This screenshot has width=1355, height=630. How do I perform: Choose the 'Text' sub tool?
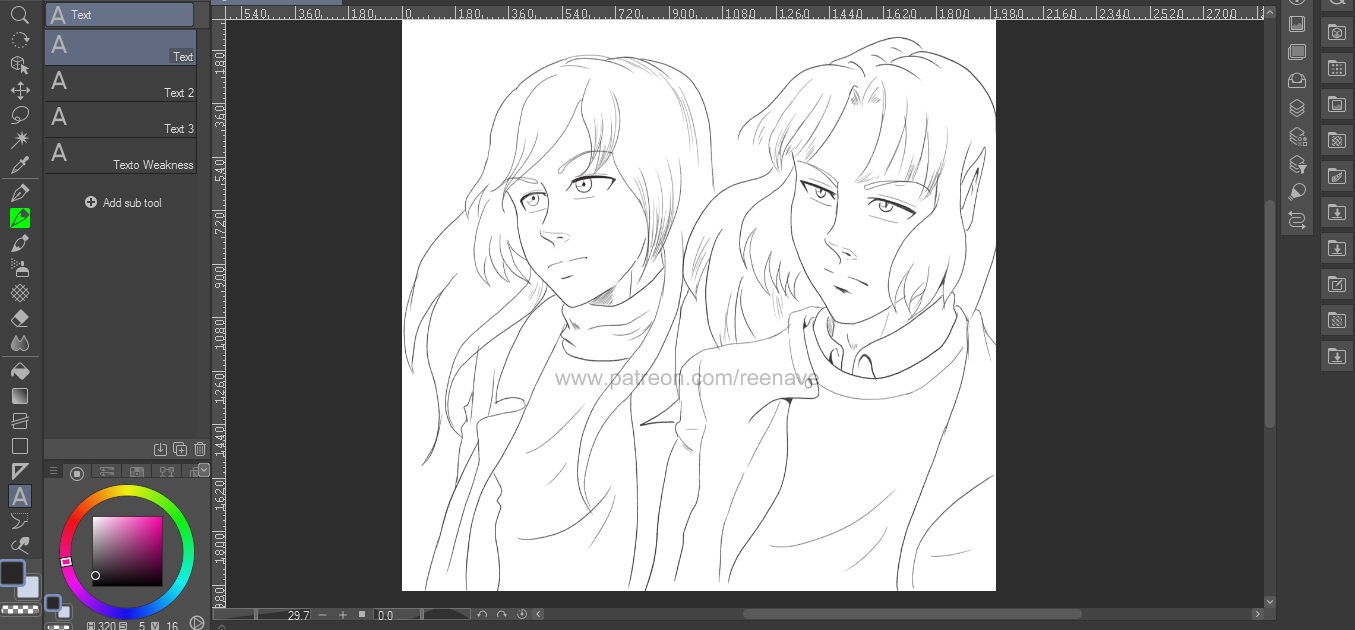120,47
